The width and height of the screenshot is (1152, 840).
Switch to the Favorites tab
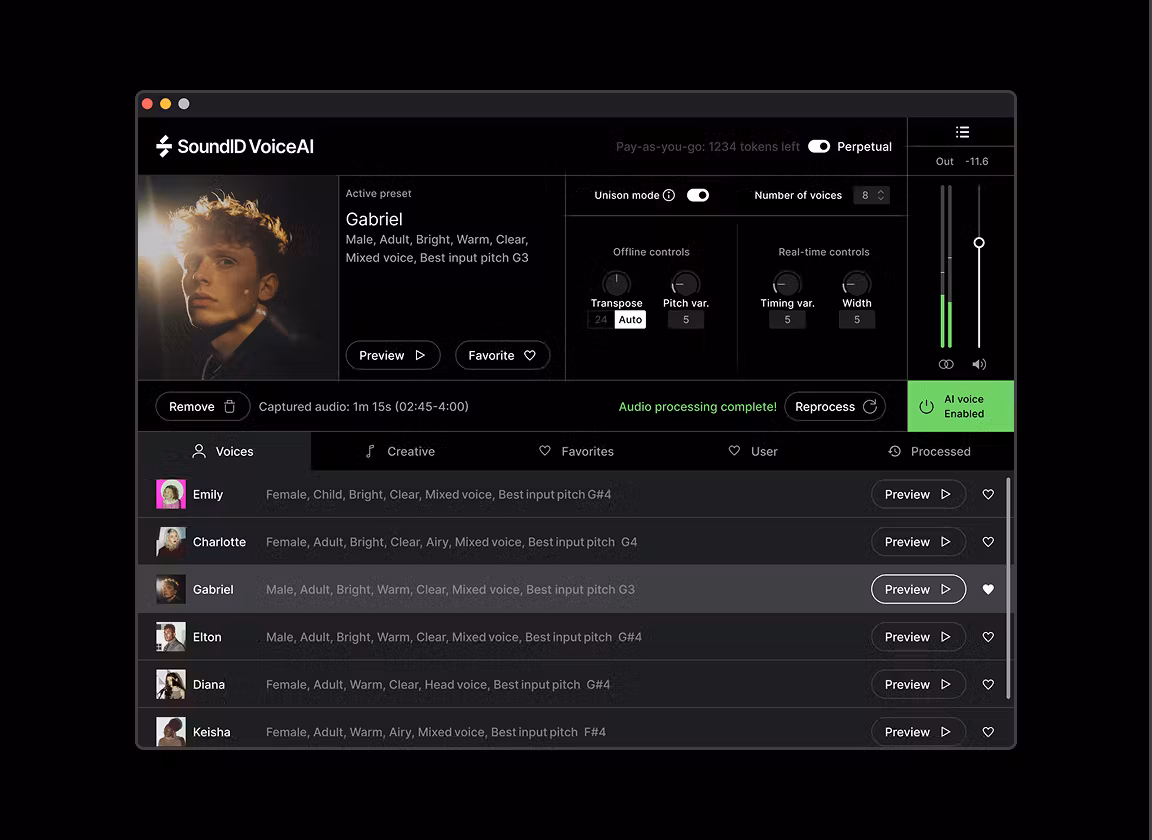click(x=576, y=451)
